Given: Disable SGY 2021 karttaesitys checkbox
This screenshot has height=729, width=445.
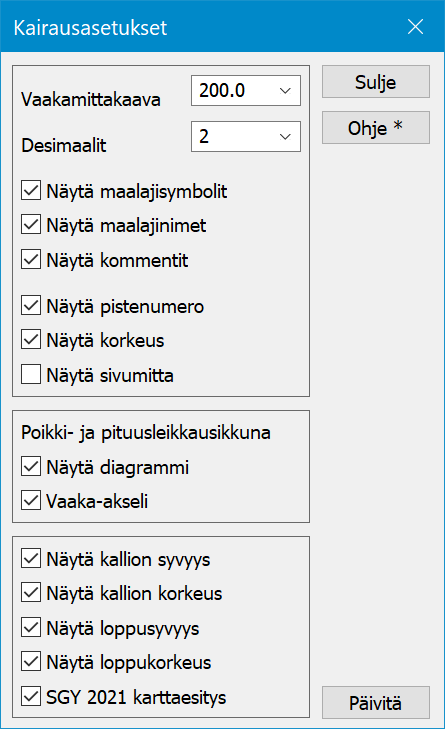Looking at the screenshot, I should pyautogui.click(x=31, y=697).
